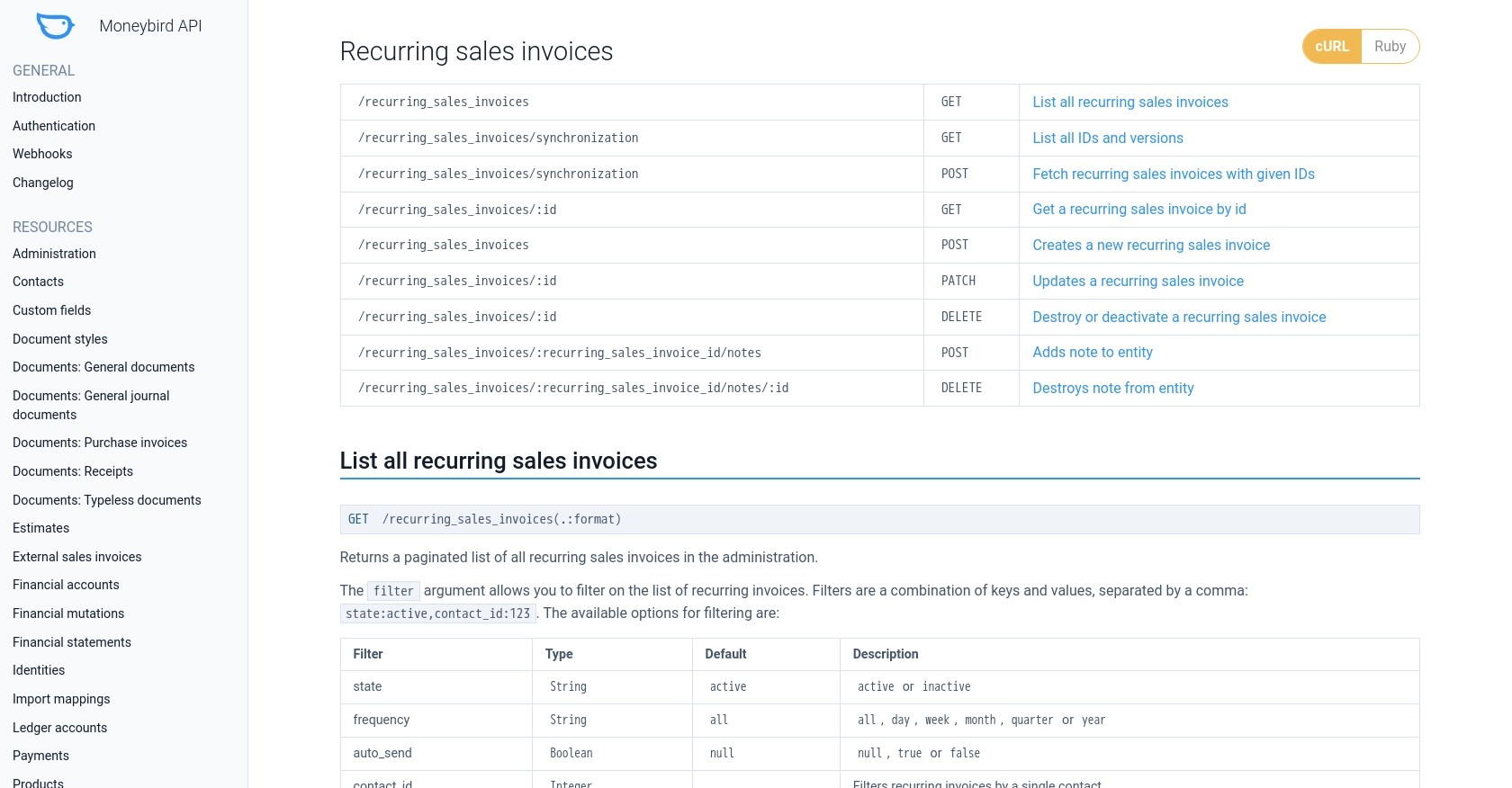Switch code examples to cURL
Screen dimensions: 1512x788
[x=1332, y=47]
